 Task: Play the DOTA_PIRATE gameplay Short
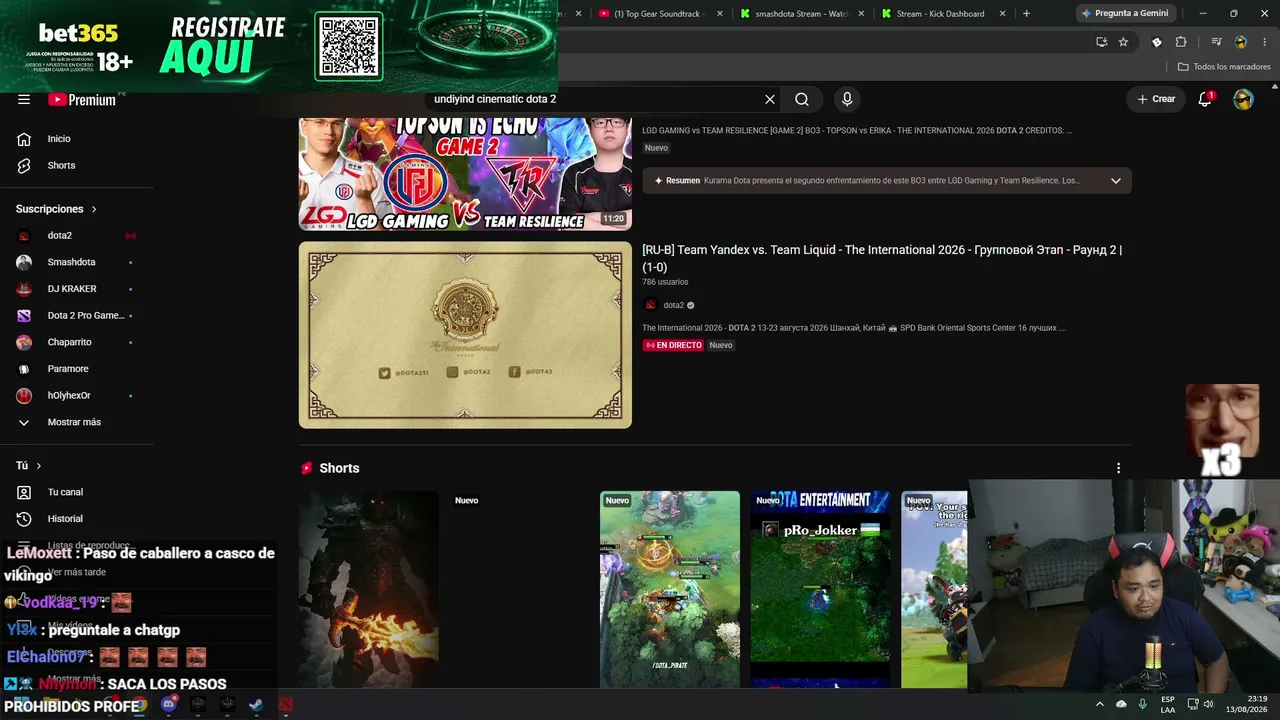point(670,590)
